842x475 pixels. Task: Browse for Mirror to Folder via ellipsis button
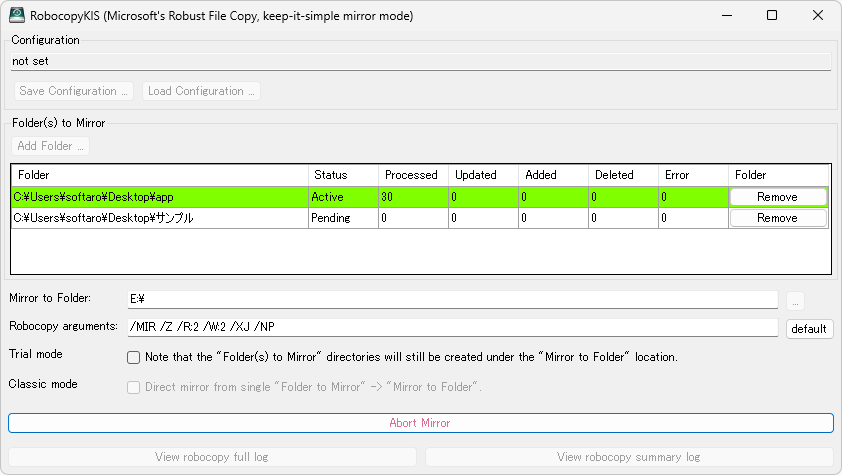(795, 300)
